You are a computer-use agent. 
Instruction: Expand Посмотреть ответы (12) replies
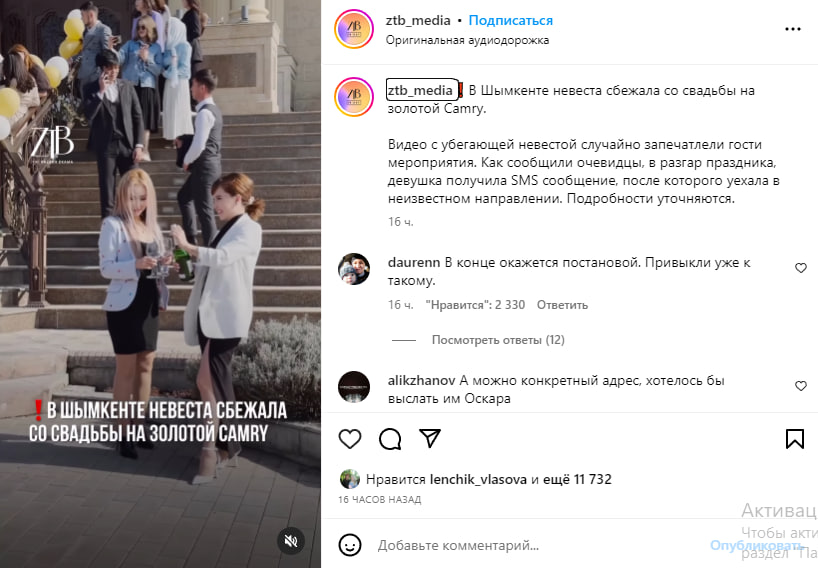[498, 340]
